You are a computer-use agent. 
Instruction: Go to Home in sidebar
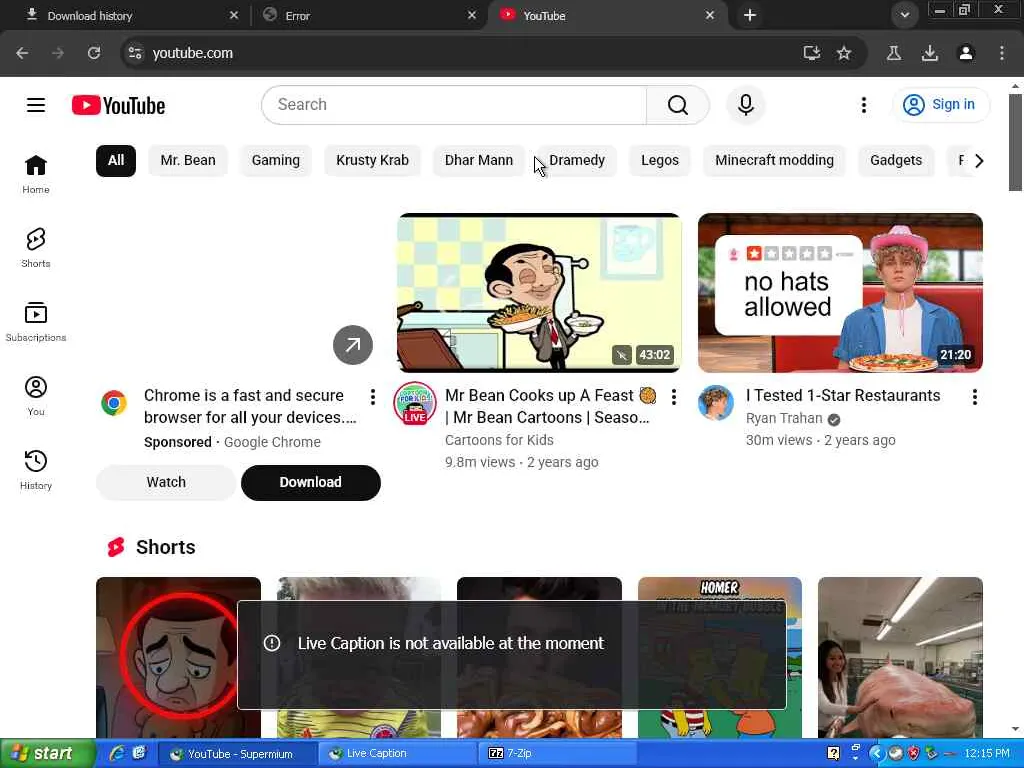[x=36, y=174]
